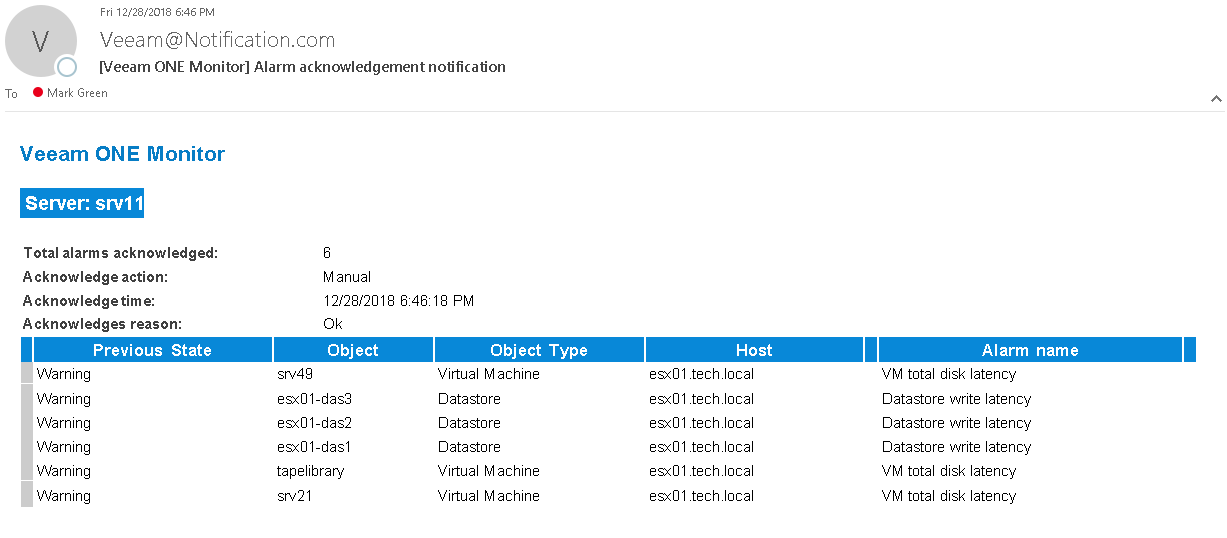
Task: Click the acknowledges reason value Ok
Action: tap(333, 324)
